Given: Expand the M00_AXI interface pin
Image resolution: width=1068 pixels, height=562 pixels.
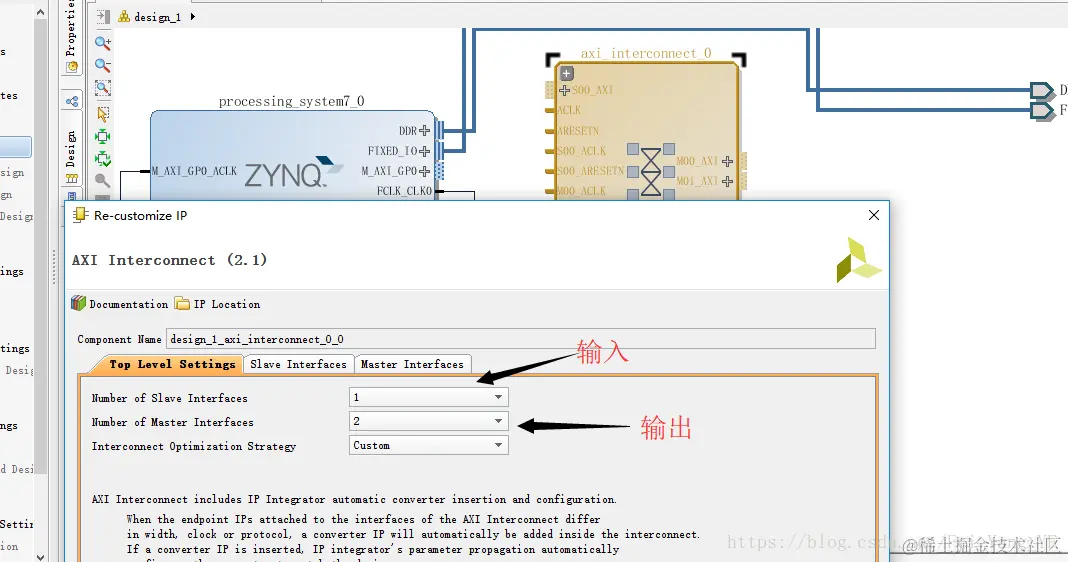Looking at the screenshot, I should 727,161.
